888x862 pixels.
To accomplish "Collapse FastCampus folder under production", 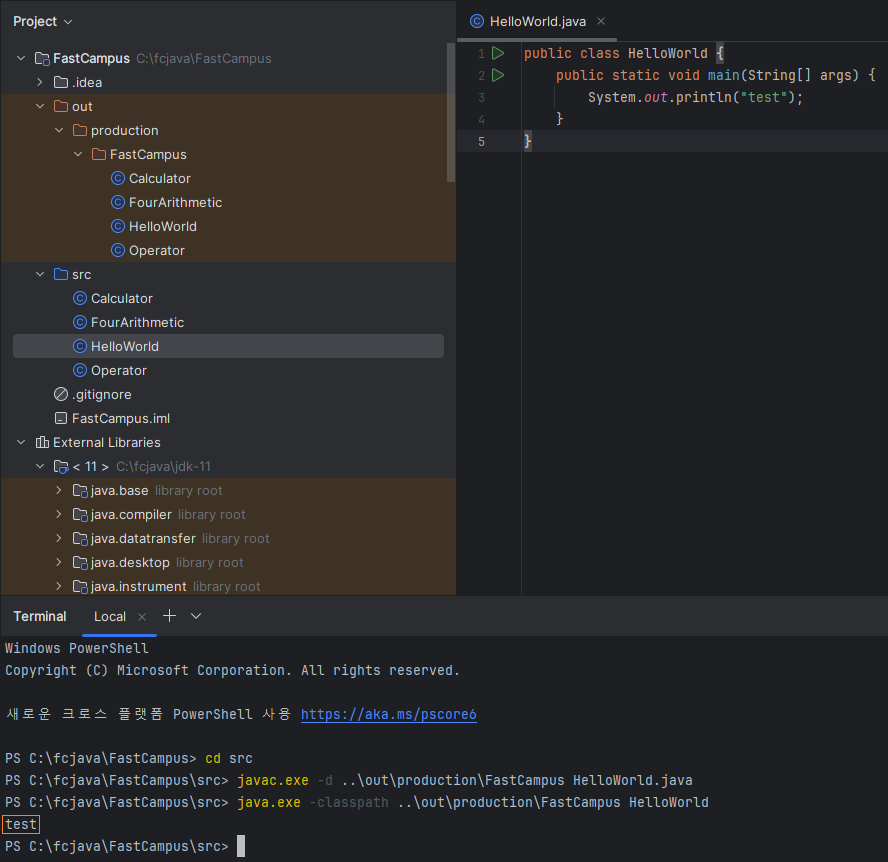I will 78,154.
